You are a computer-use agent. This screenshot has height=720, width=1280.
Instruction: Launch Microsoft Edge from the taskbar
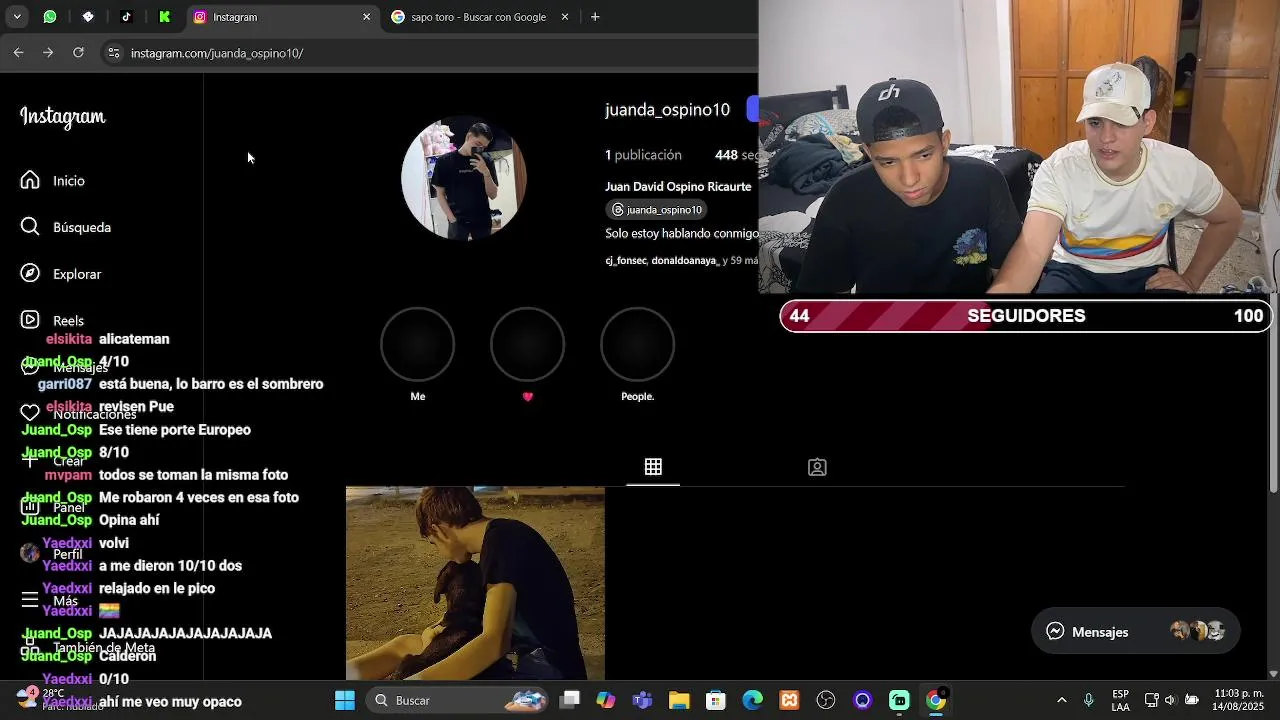[752, 700]
